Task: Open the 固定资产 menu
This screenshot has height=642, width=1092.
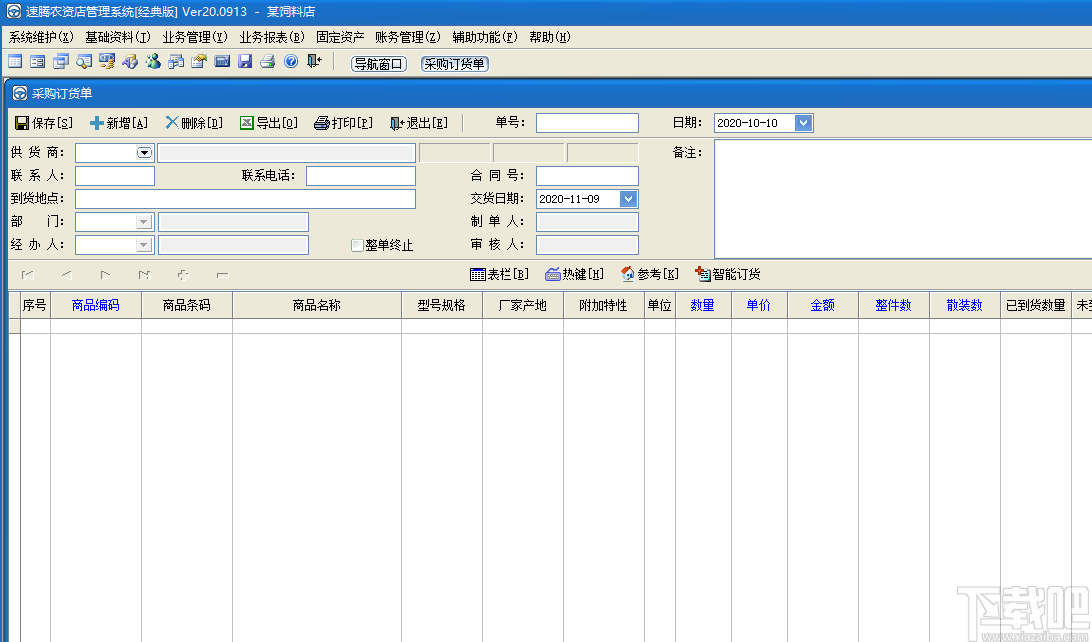Action: pos(340,38)
